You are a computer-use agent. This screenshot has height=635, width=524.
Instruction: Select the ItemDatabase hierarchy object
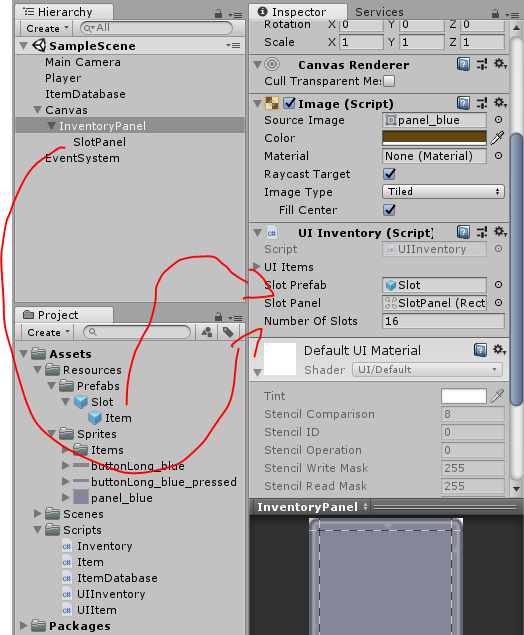85,94
